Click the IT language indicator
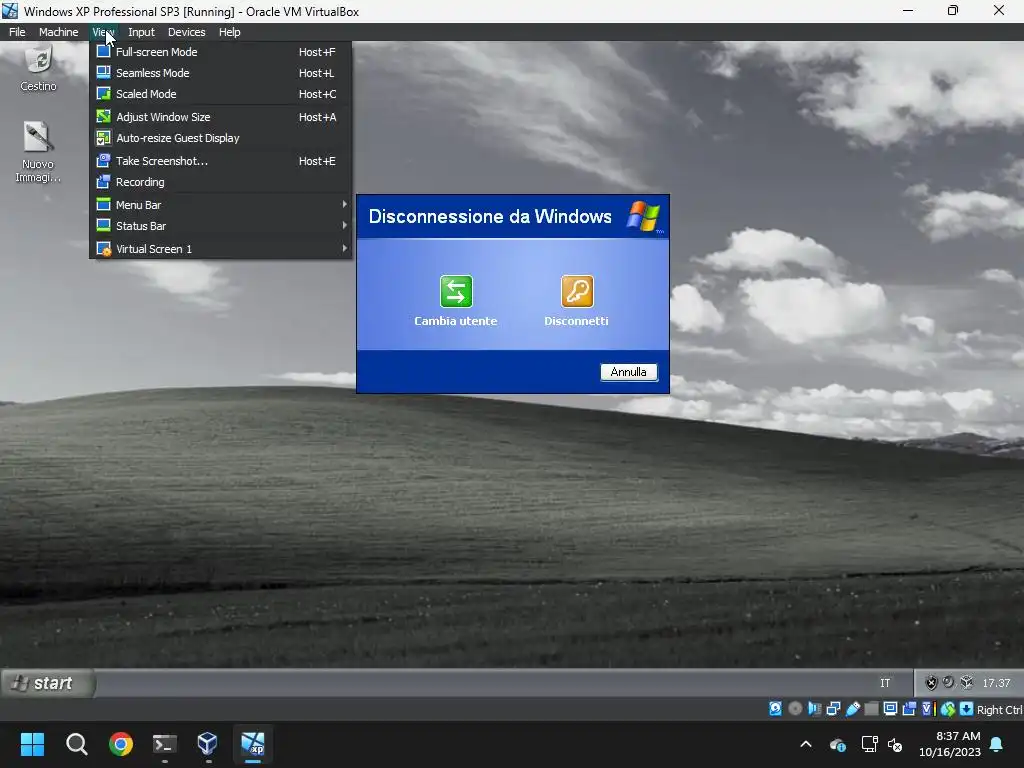Viewport: 1024px width, 768px height. pyautogui.click(x=885, y=683)
